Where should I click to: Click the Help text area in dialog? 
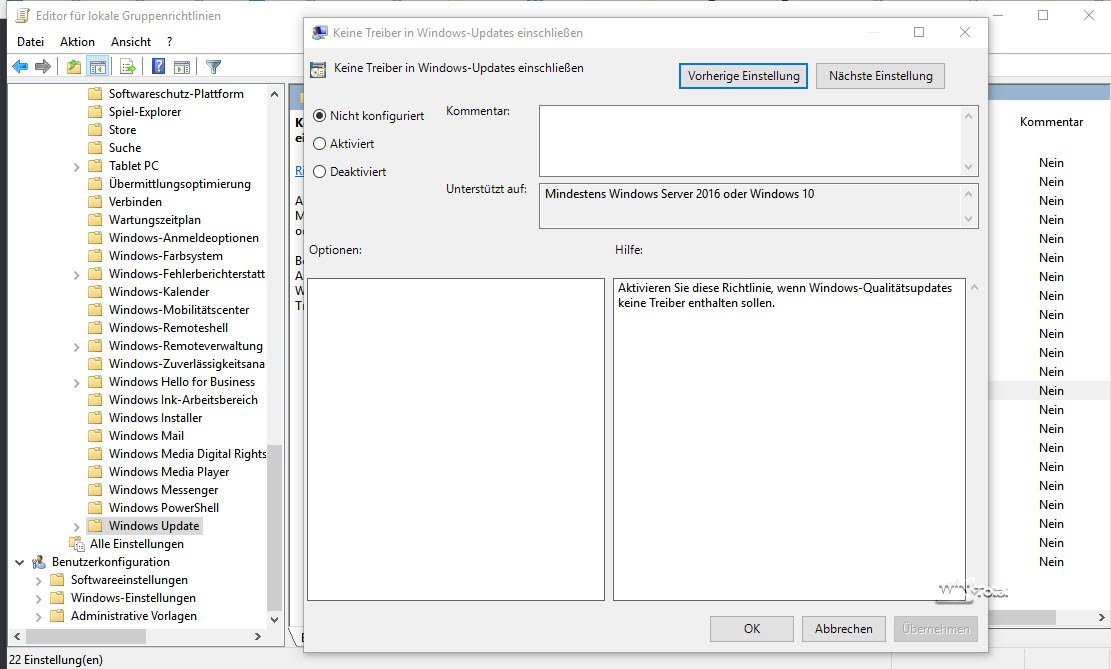(789, 439)
